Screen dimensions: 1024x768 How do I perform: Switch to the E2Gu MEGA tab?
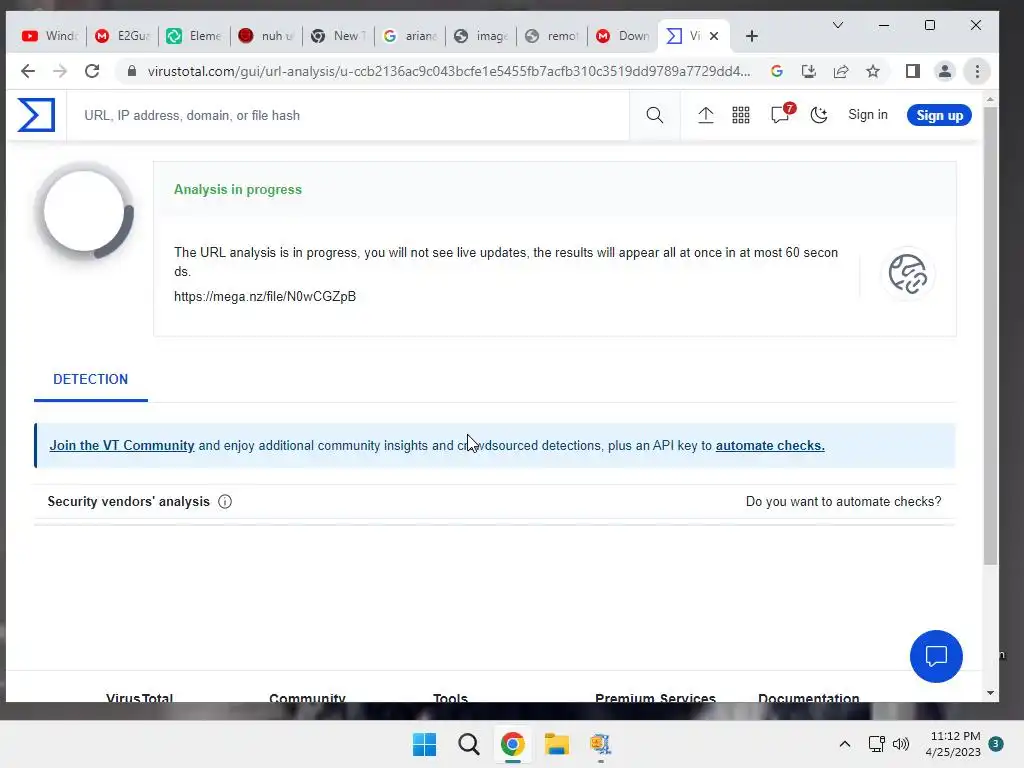click(x=122, y=36)
